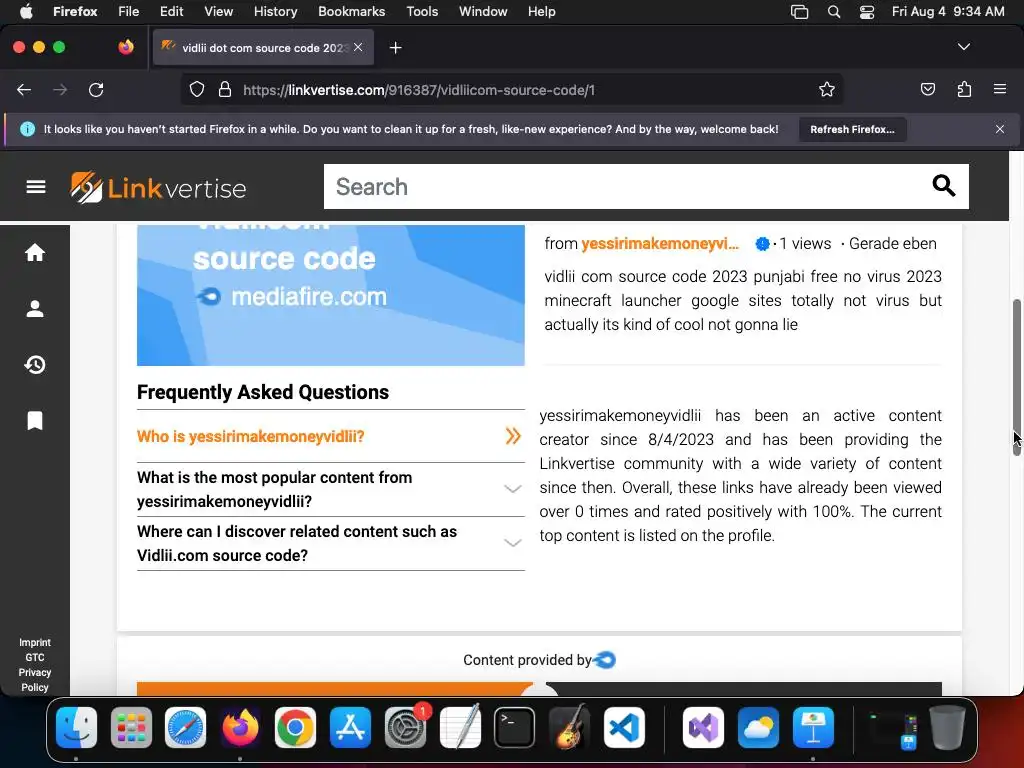Open the tracking protection shield icon

click(x=197, y=90)
